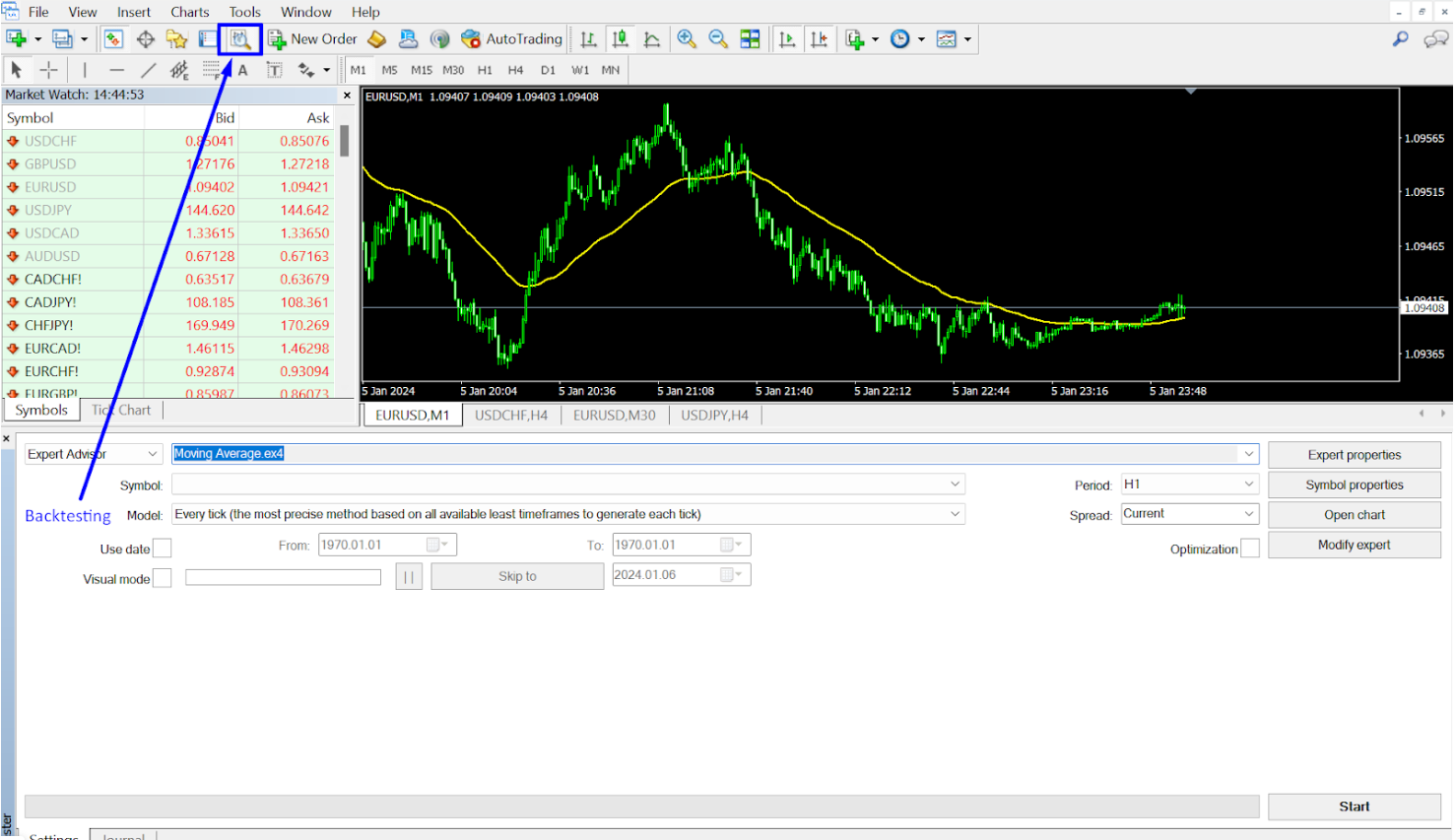The image size is (1456, 840).
Task: Click the New Order toolbar button
Action: click(312, 39)
